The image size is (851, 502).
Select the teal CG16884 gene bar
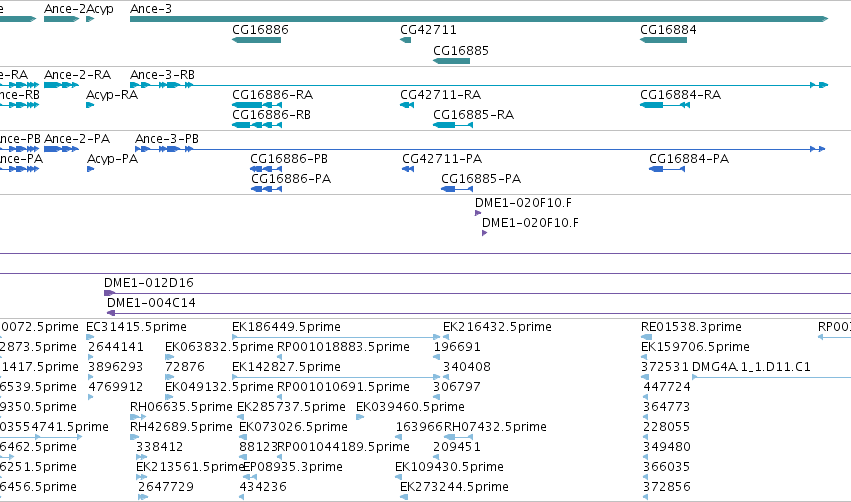663,40
